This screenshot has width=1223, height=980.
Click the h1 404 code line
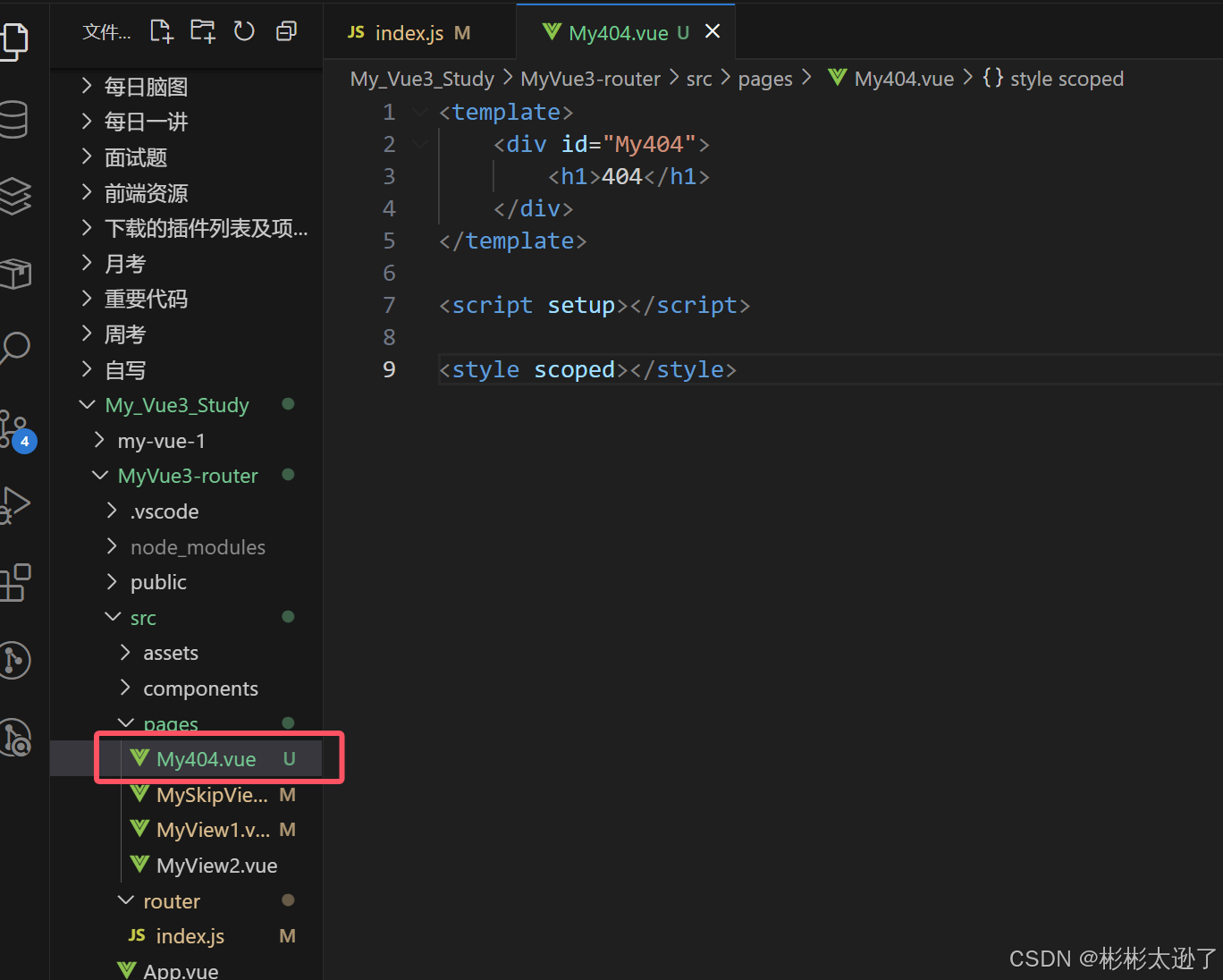point(629,176)
